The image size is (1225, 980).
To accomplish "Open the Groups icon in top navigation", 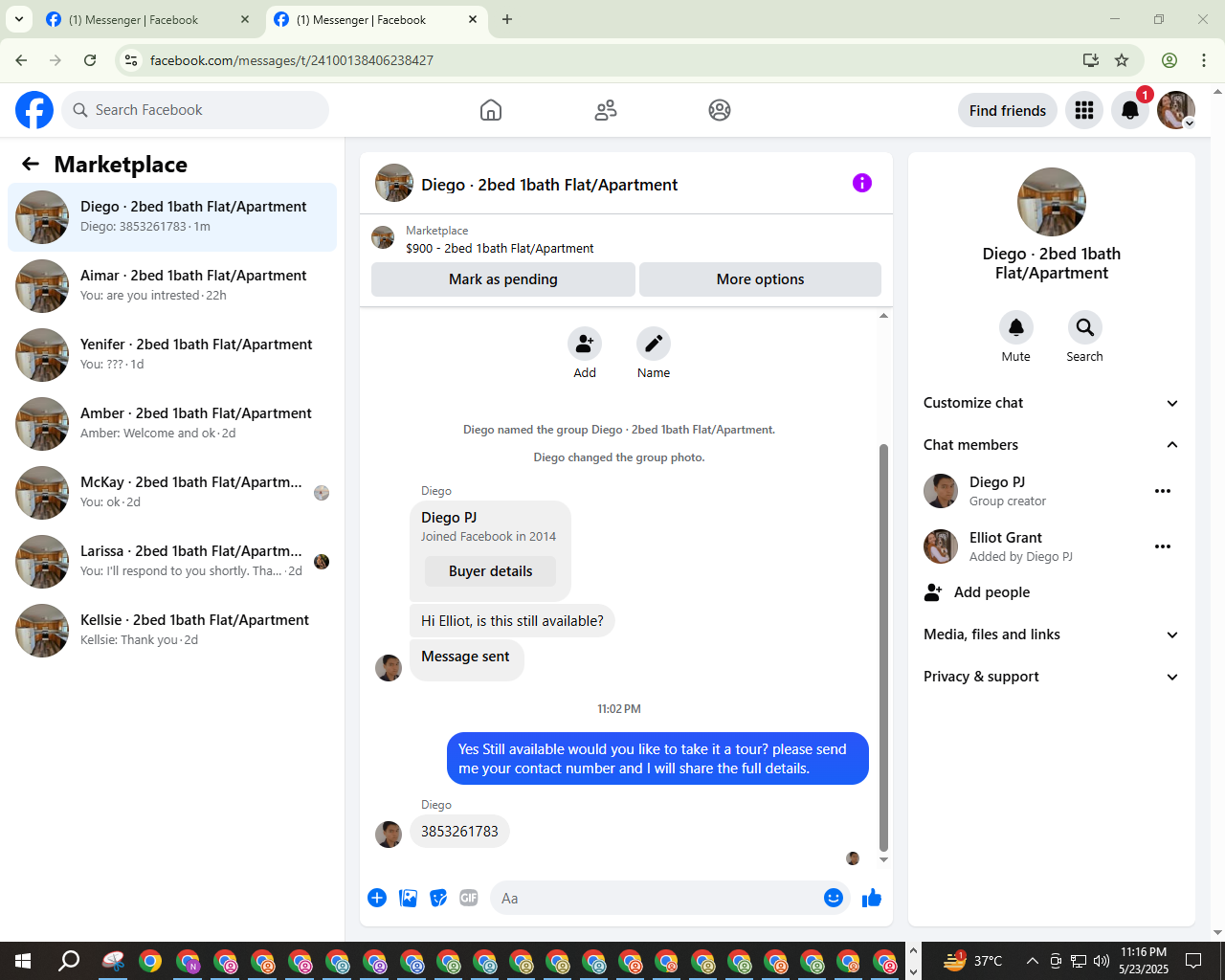I will pyautogui.click(x=720, y=110).
